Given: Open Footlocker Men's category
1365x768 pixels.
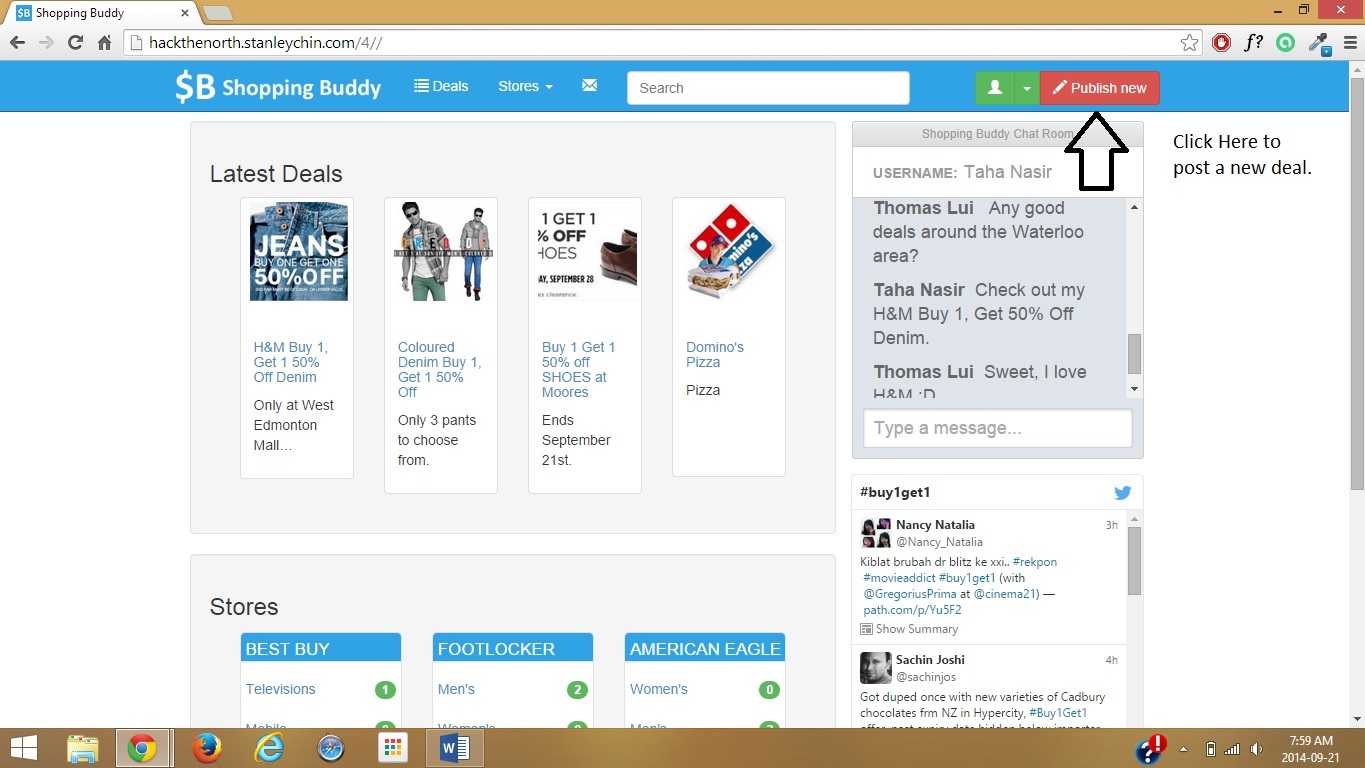Looking at the screenshot, I should [x=456, y=689].
